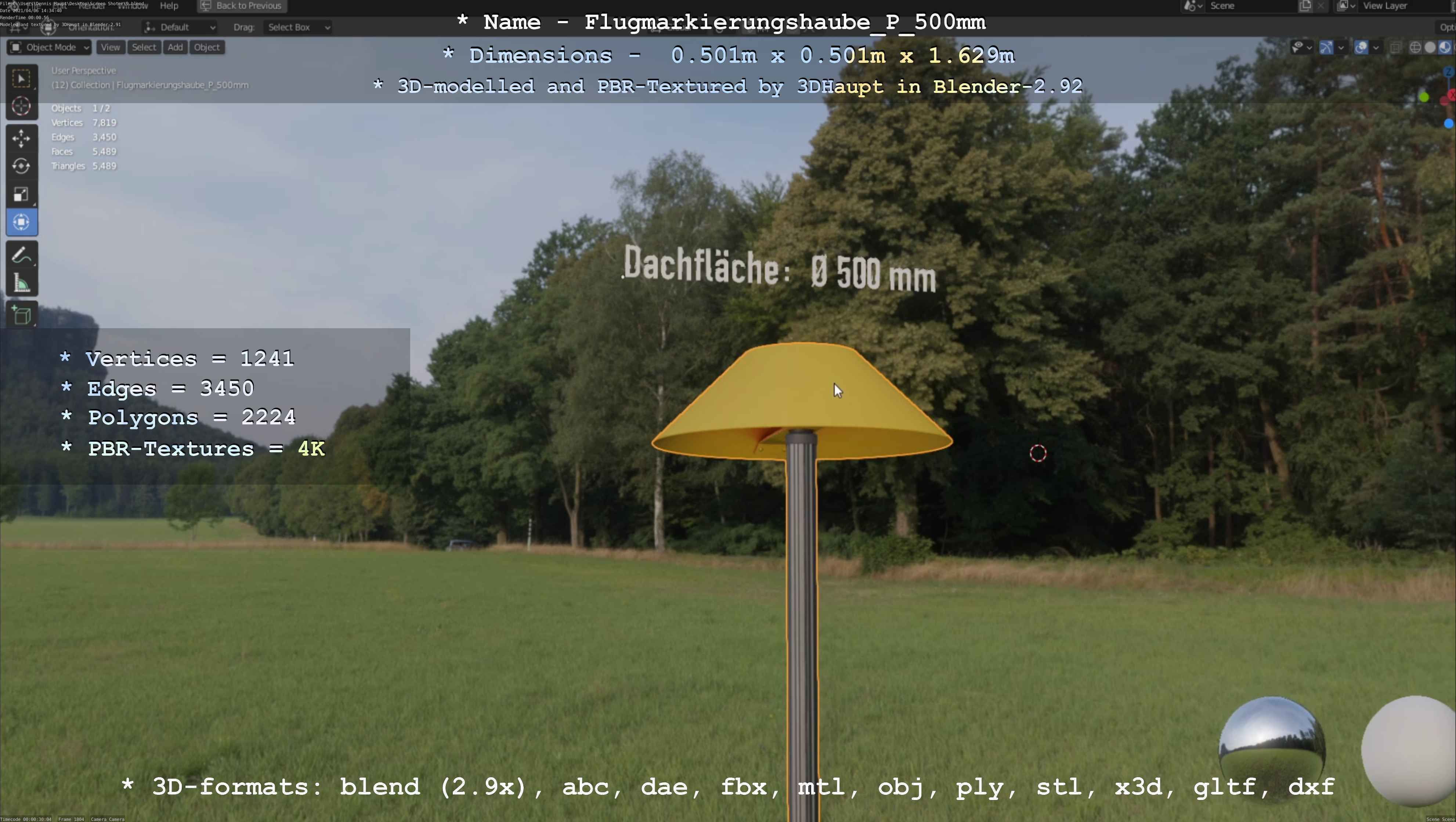Click the blue Z axis gizmo handle
The image size is (1456, 822).
(x=1449, y=72)
